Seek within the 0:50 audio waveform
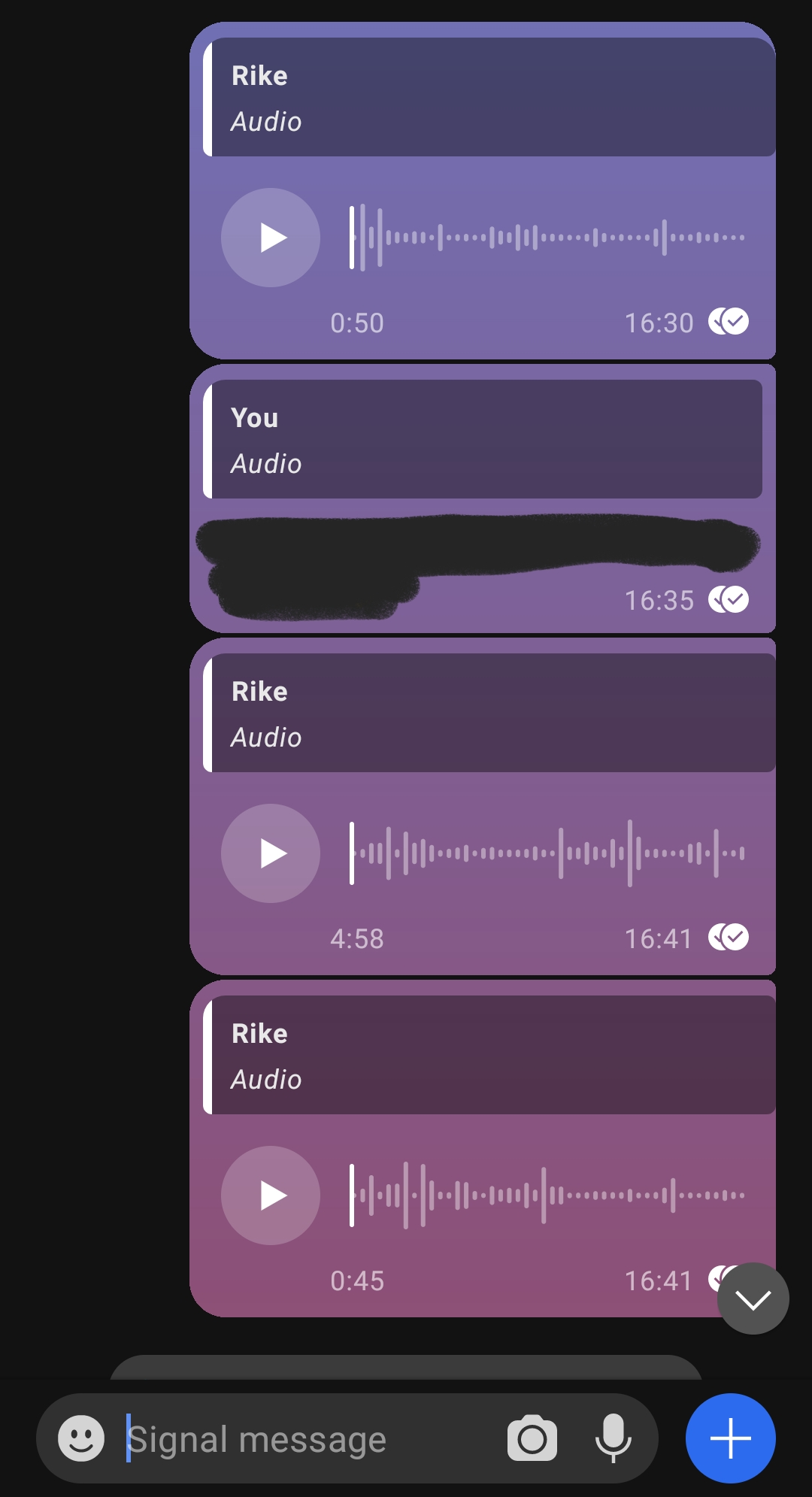812x1497 pixels. [x=547, y=238]
